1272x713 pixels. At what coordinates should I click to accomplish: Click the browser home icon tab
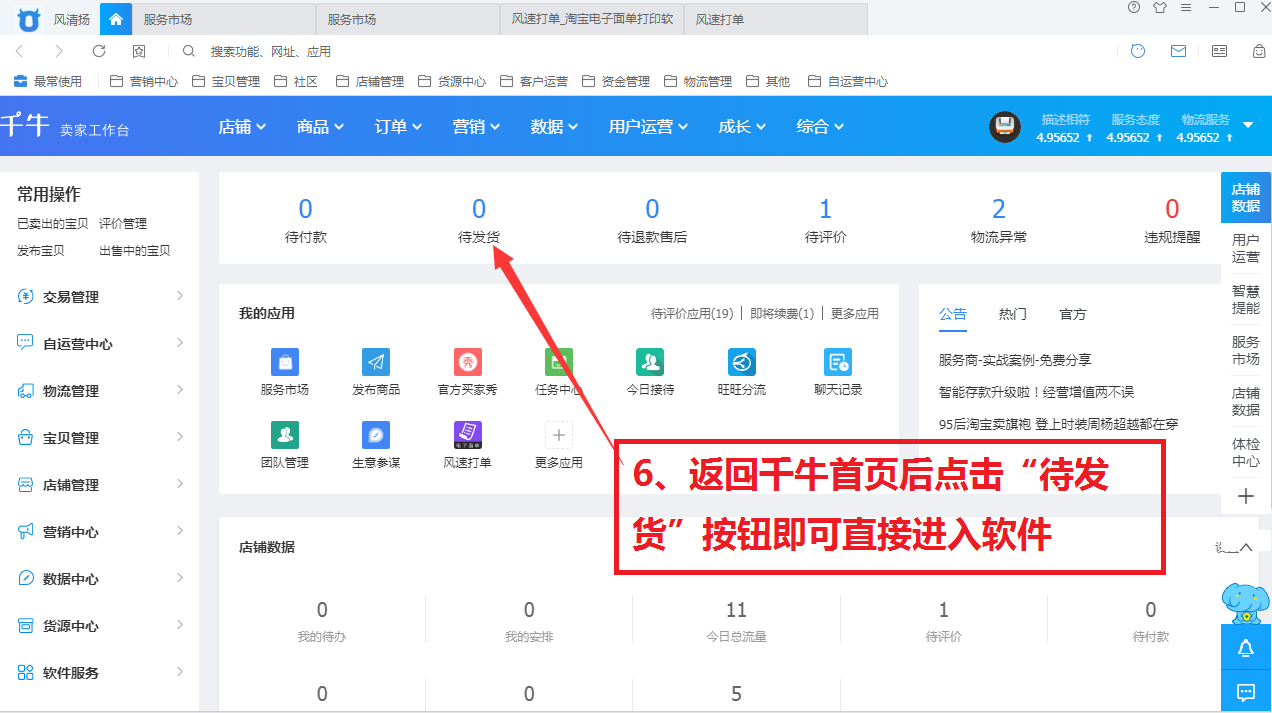click(116, 19)
